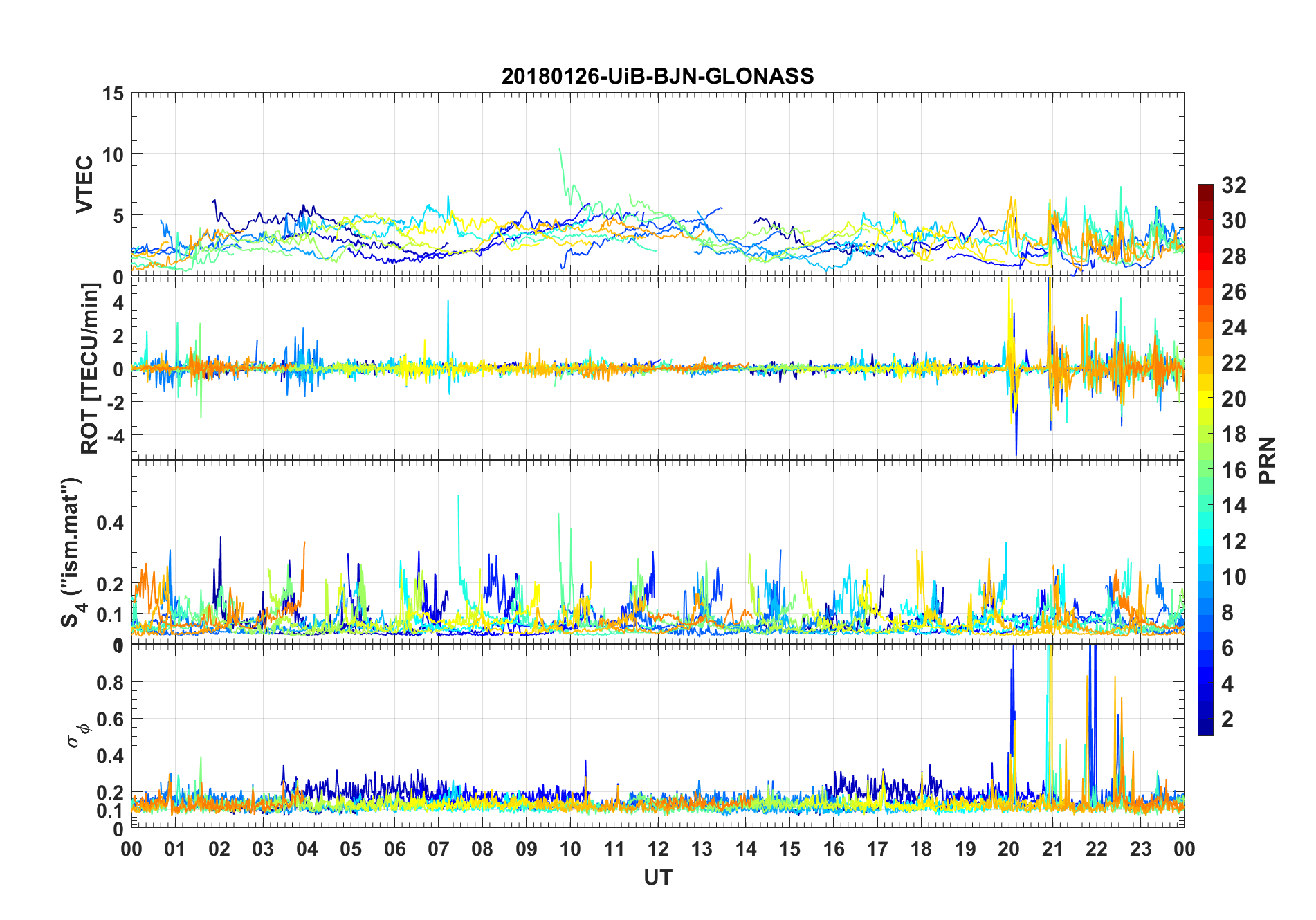The image size is (1316, 920).
Task: Click the PRN colorbar label
Action: click(x=1267, y=460)
